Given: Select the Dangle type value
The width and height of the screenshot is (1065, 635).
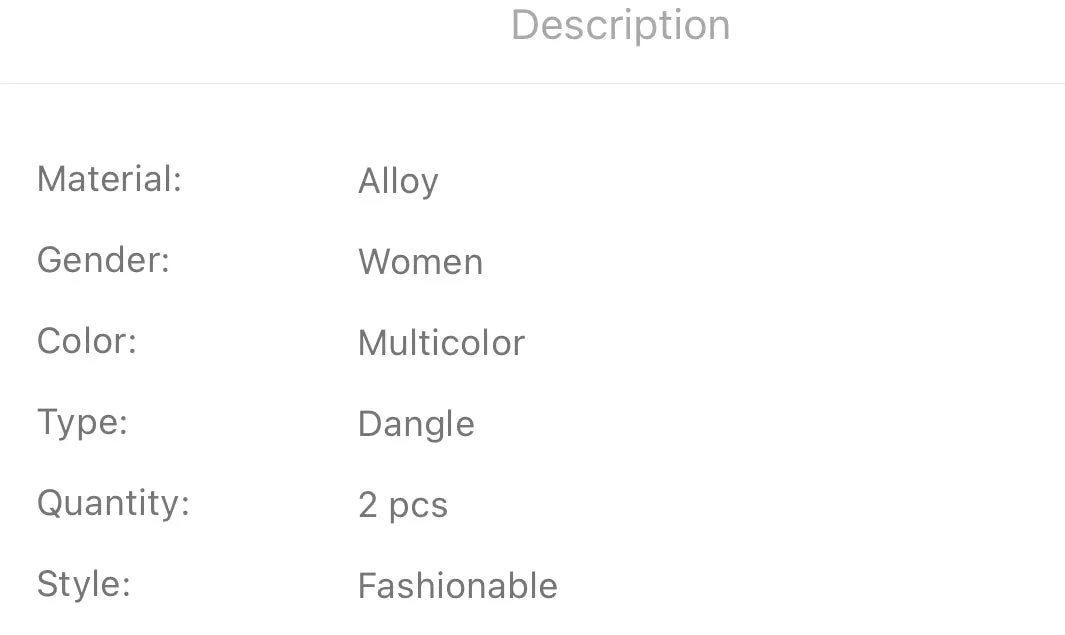Looking at the screenshot, I should [x=416, y=425].
